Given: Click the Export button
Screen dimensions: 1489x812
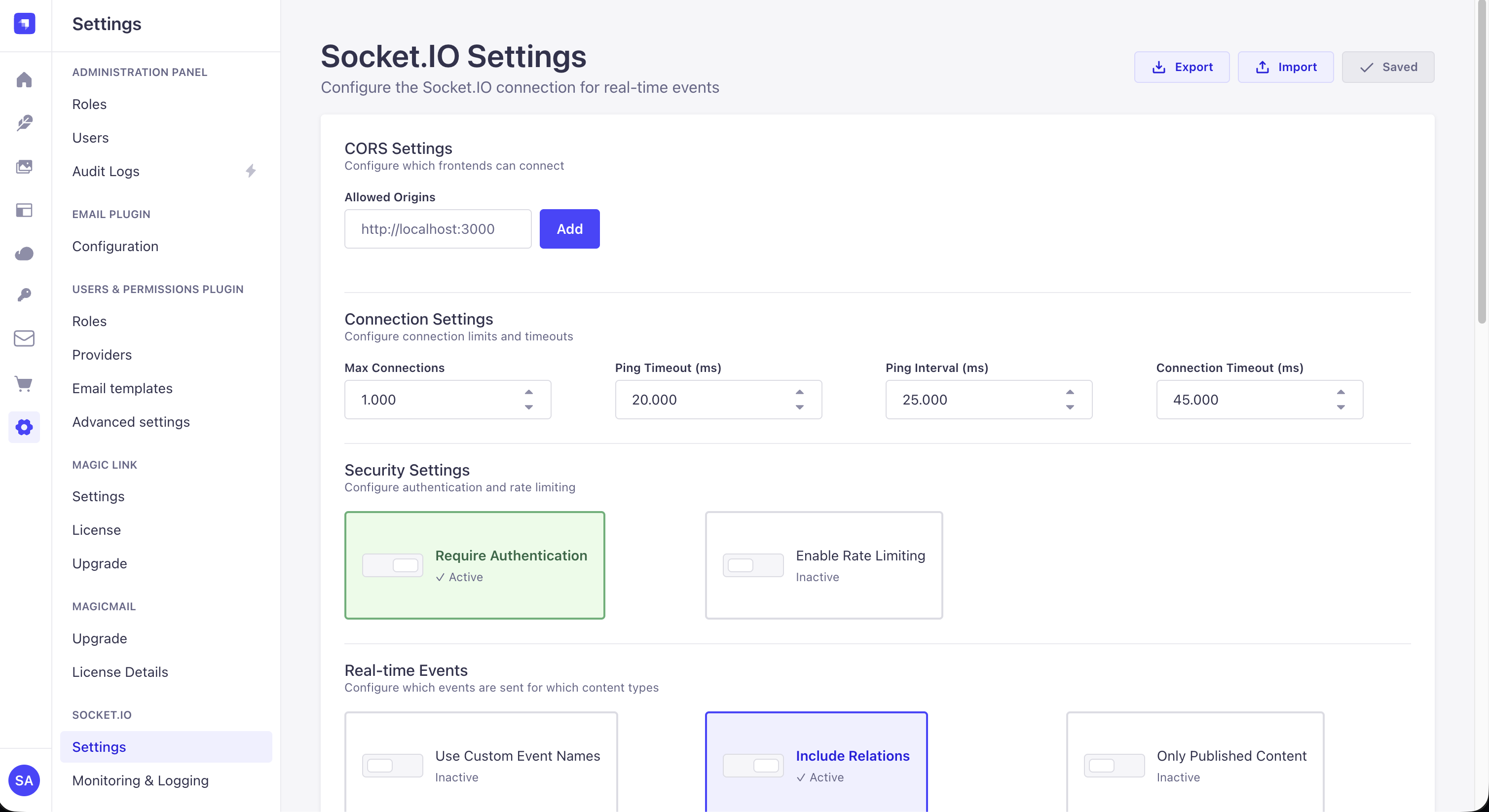Looking at the screenshot, I should (1182, 67).
